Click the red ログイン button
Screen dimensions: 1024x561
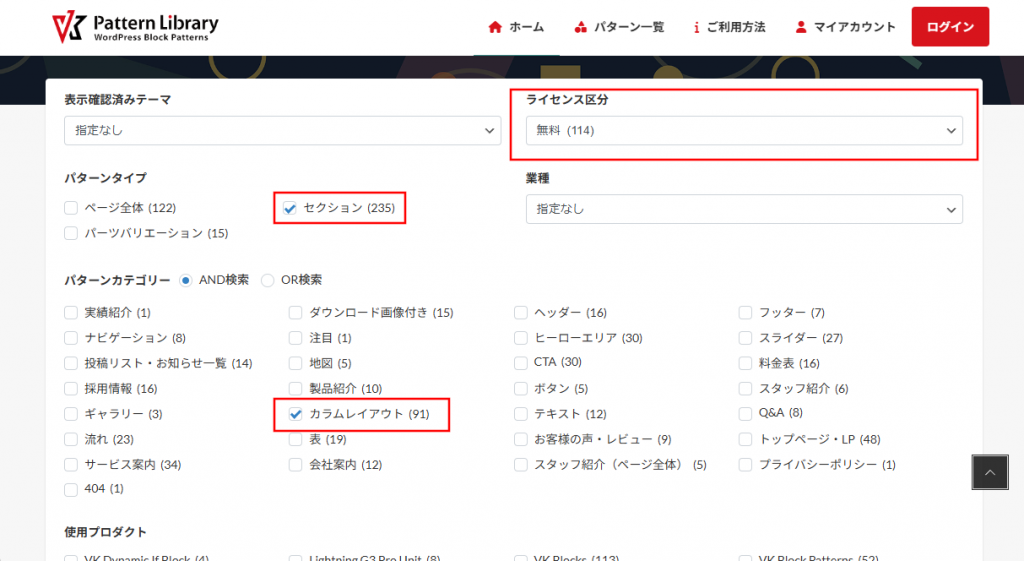pyautogui.click(x=950, y=27)
